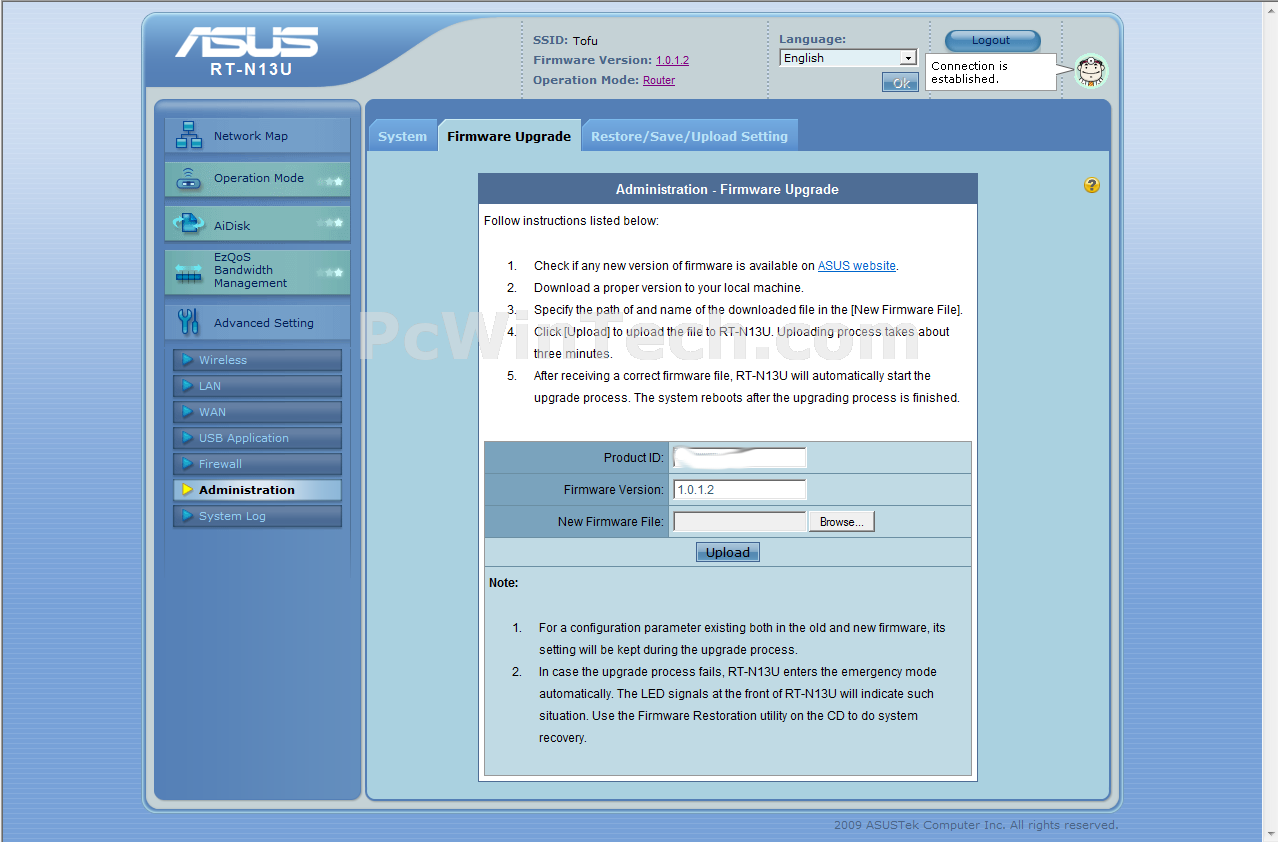Viewport: 1278px width, 842px height.
Task: Click the New Firmware File path field
Action: (740, 522)
